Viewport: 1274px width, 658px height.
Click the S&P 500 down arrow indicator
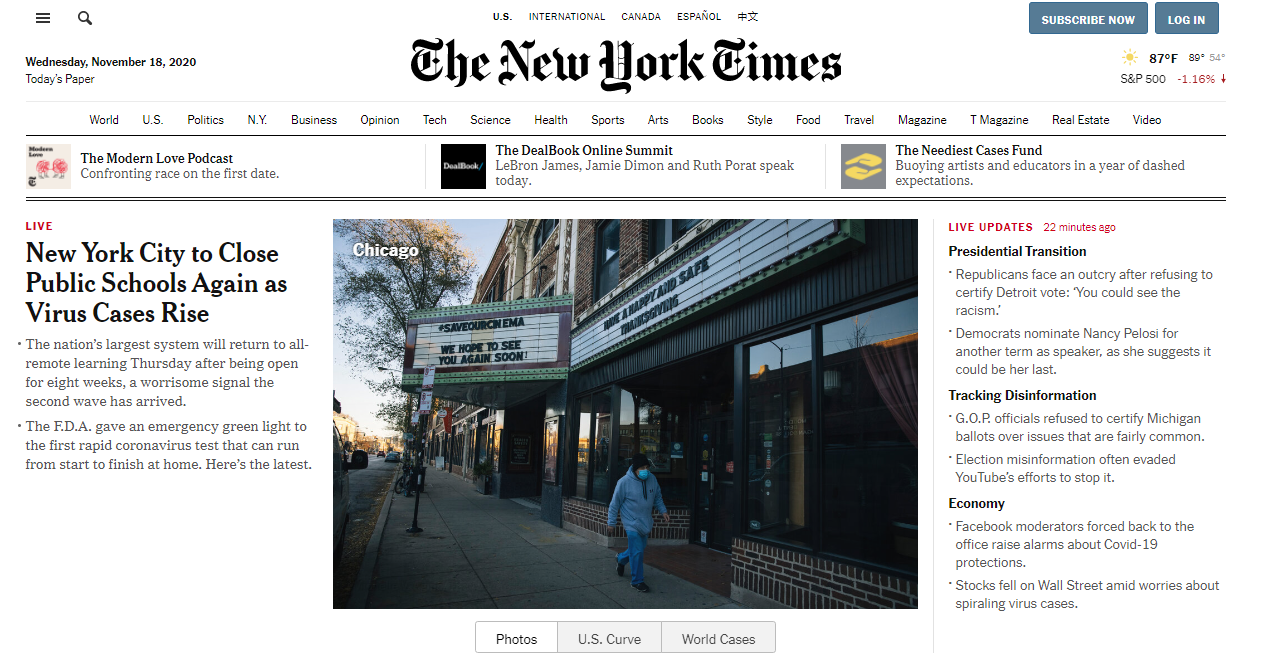pos(1223,79)
